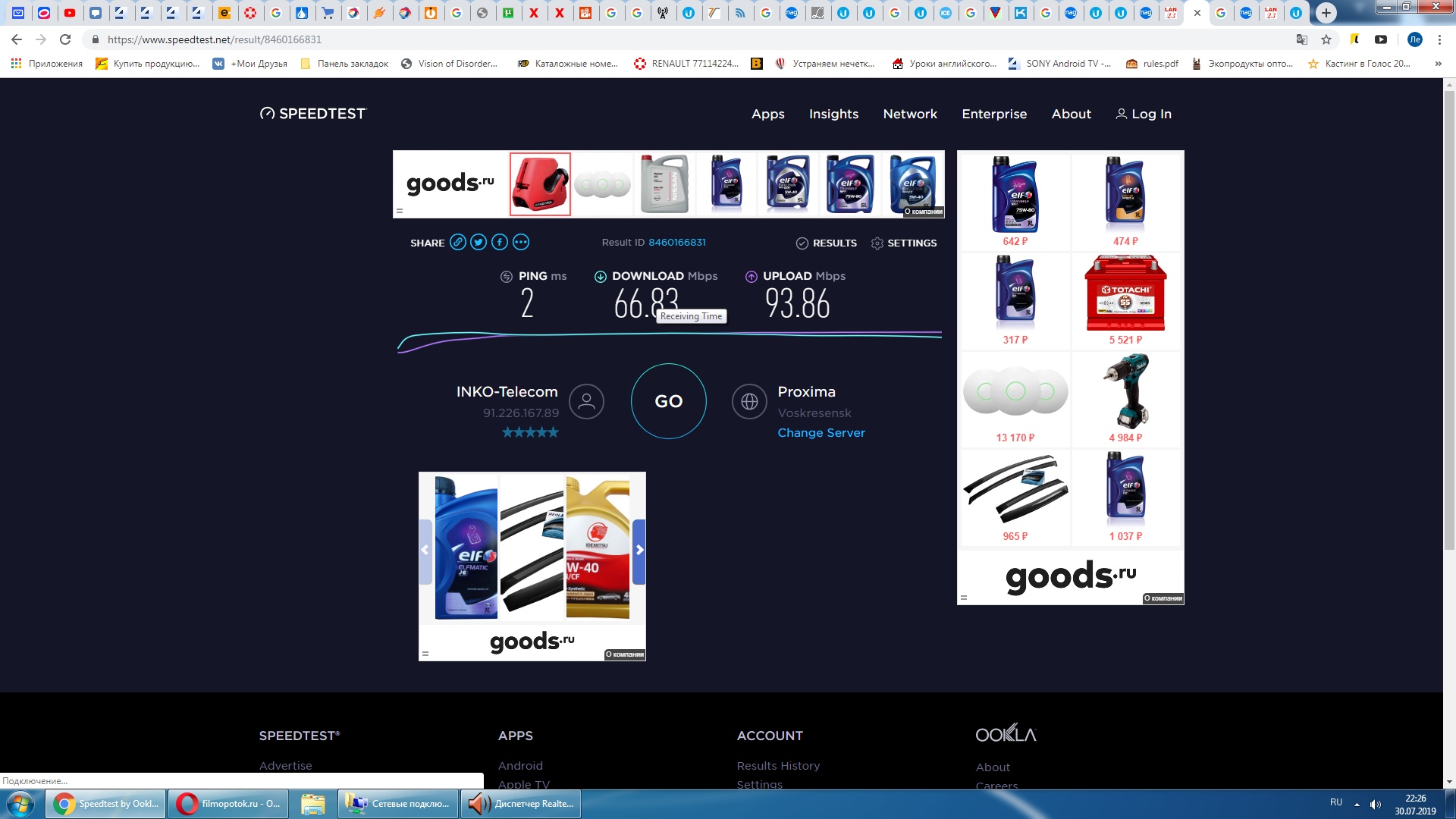Screen dimensions: 1456x819
Task: Open Enterprise in the site navigation
Action: pos(994,114)
